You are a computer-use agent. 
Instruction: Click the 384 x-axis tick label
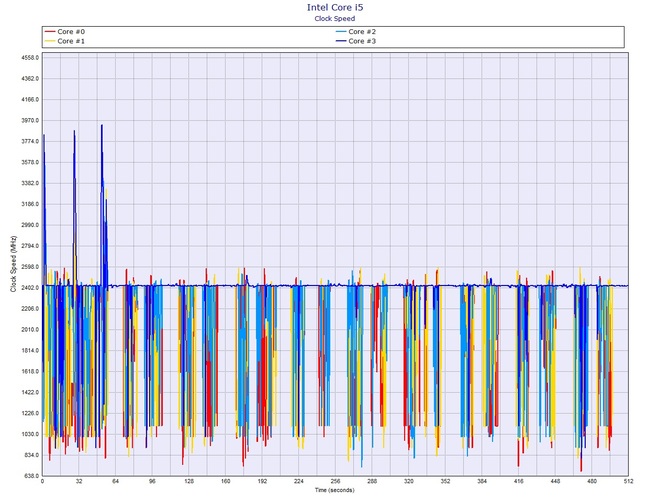tap(482, 481)
